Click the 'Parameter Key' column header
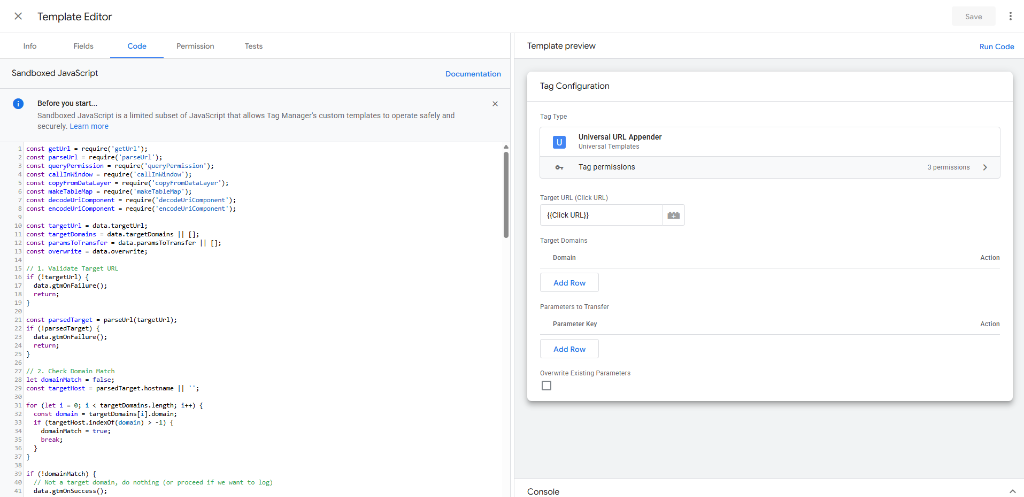The width and height of the screenshot is (1024, 497). pos(575,323)
